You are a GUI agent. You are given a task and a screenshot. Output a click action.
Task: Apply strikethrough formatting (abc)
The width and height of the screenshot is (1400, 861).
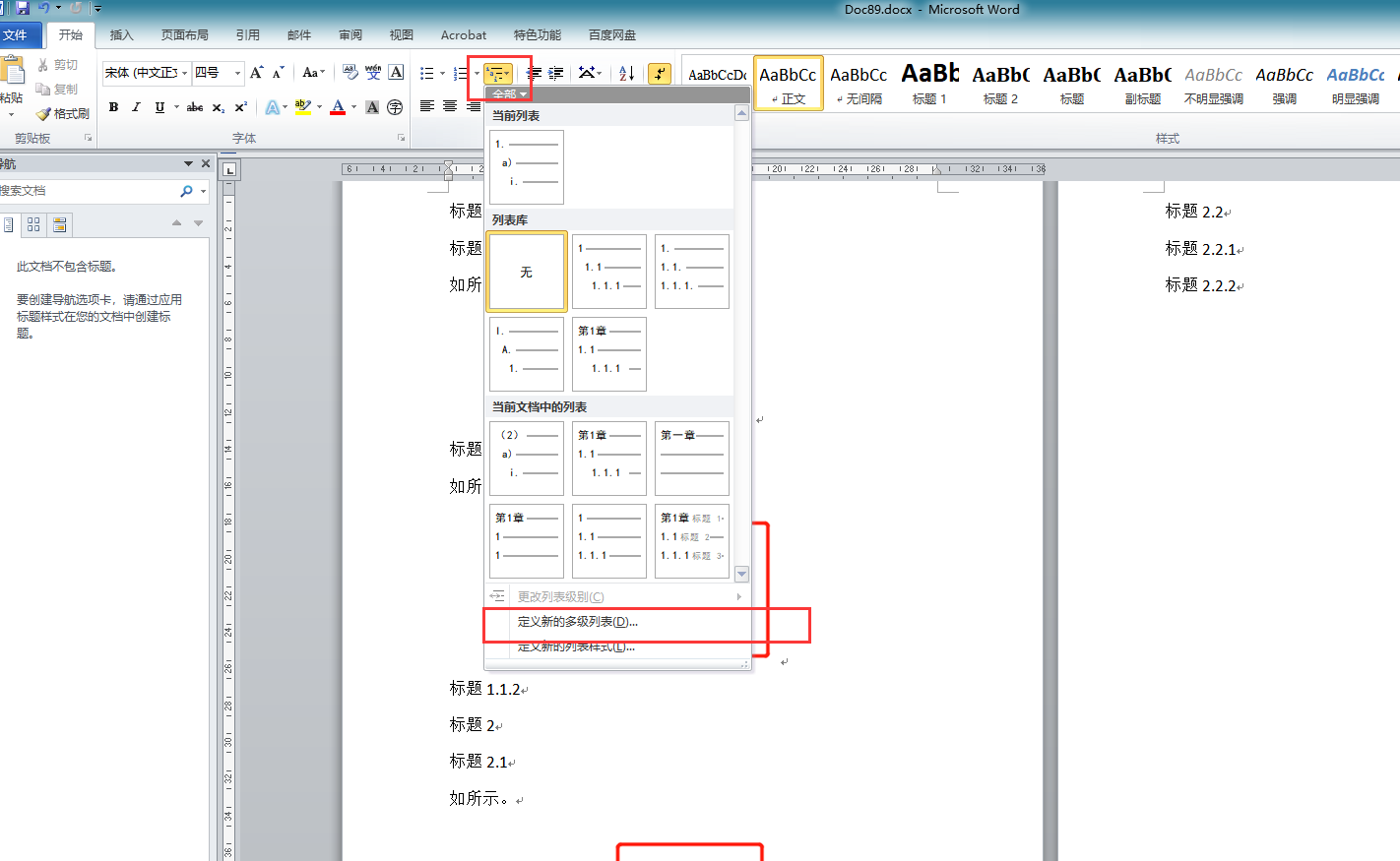pyautogui.click(x=195, y=107)
